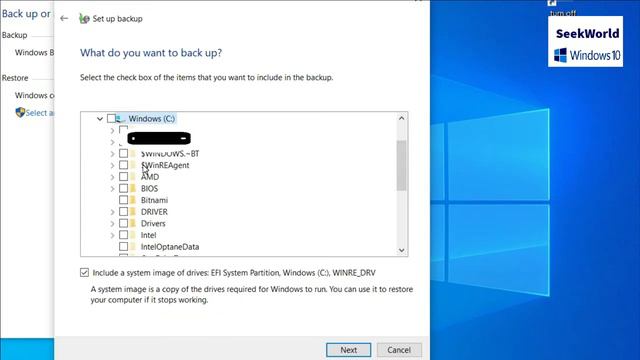Expand the DRIVER folder node
Screen dimensions: 640x360
coord(112,212)
